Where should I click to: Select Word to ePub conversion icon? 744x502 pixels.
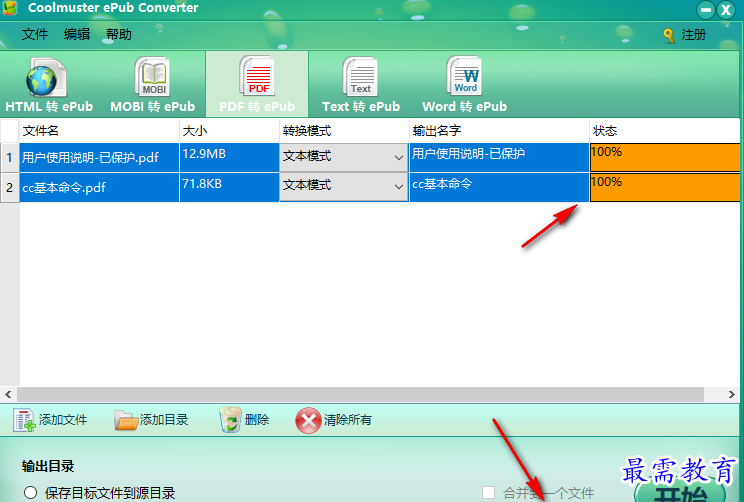coord(464,76)
